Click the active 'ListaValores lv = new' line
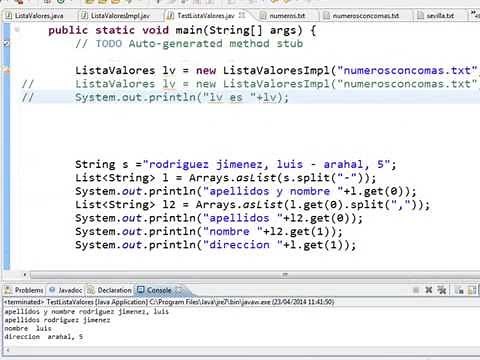This screenshot has width=480, height=360. [277, 70]
